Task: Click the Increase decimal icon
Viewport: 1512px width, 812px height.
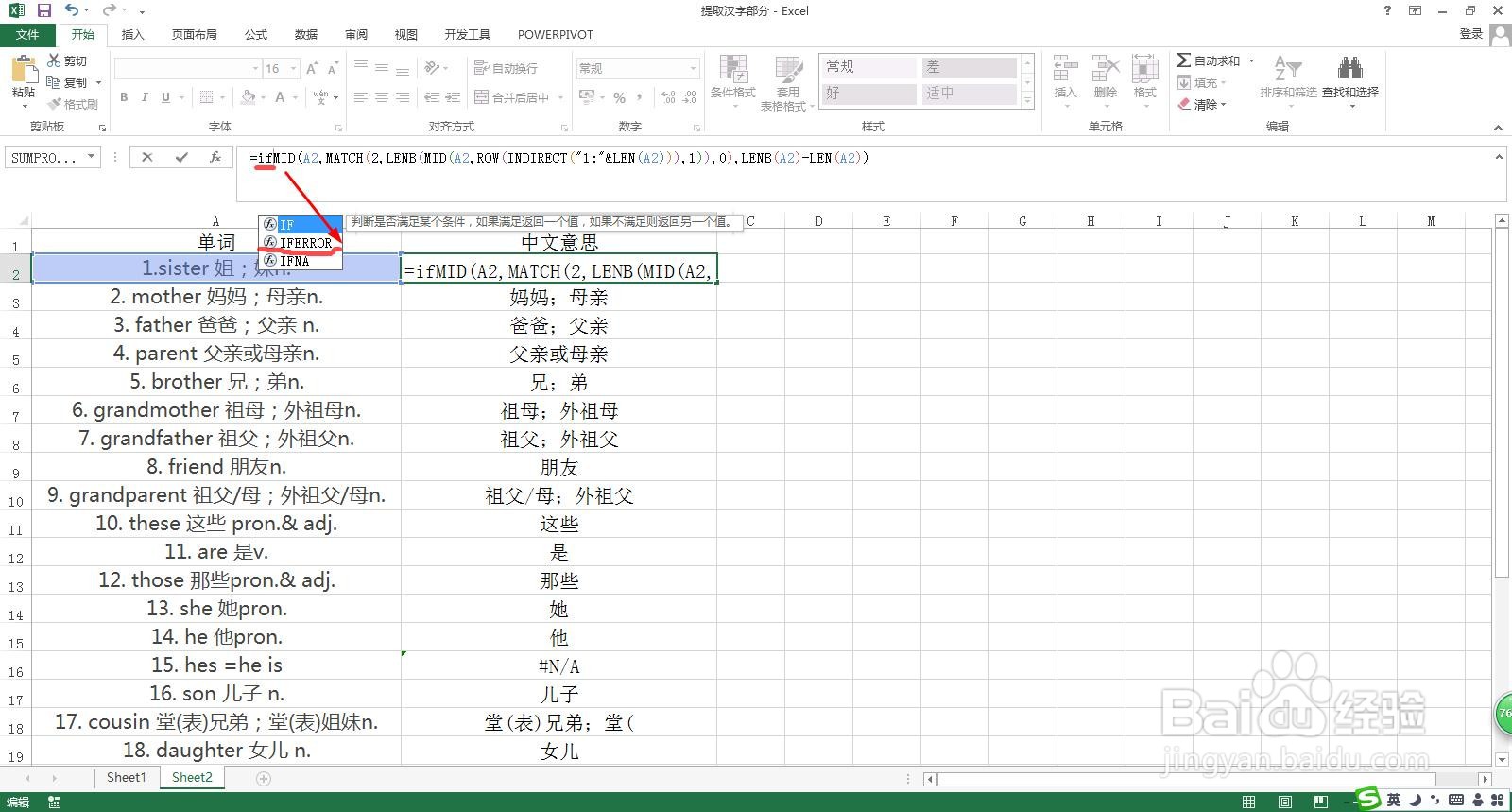Action: tap(668, 97)
